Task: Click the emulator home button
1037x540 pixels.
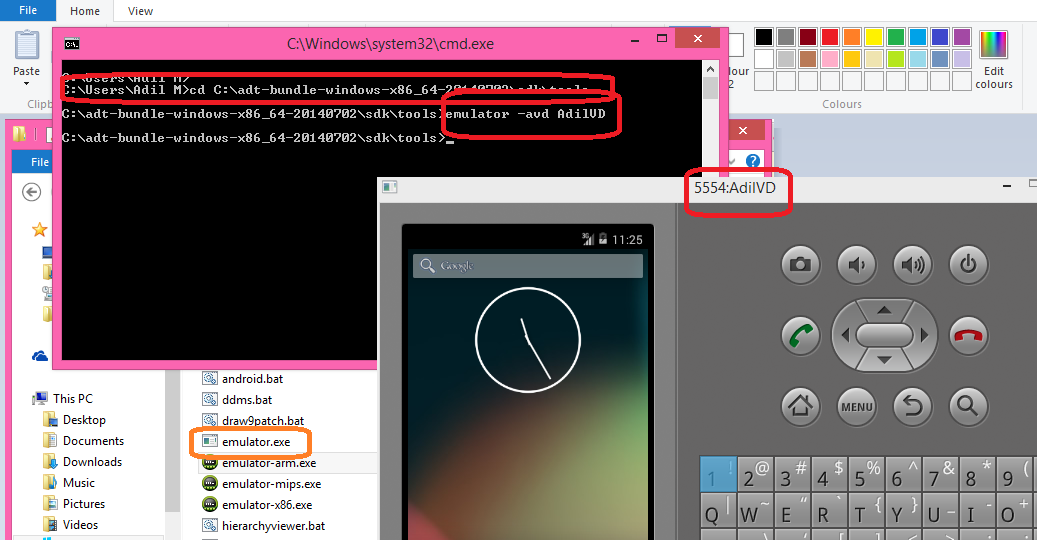Action: (x=800, y=406)
